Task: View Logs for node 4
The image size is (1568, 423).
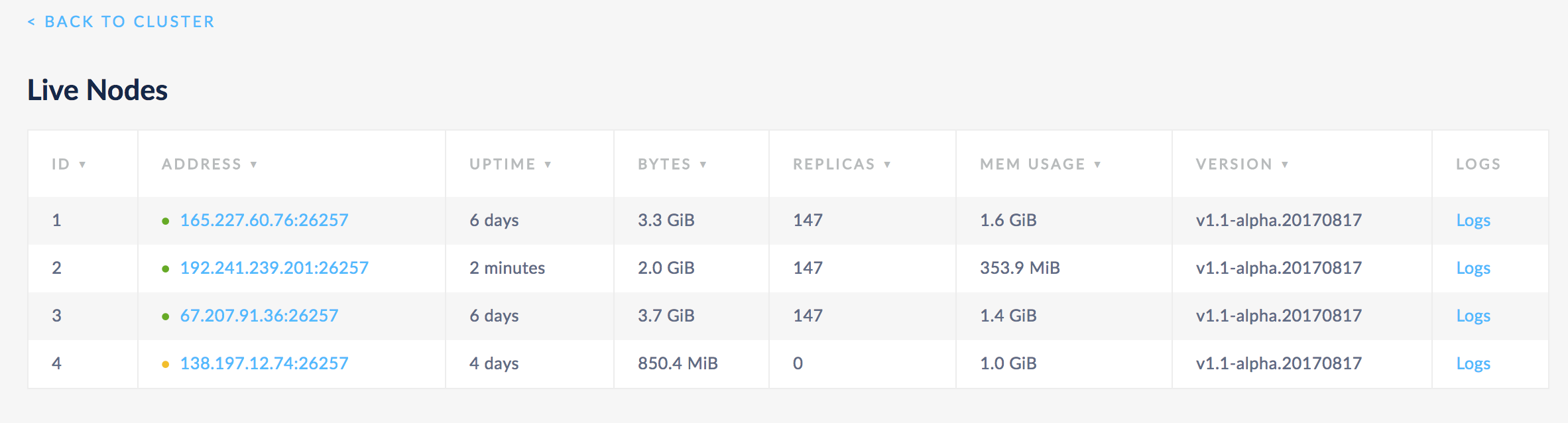Action: (1473, 363)
